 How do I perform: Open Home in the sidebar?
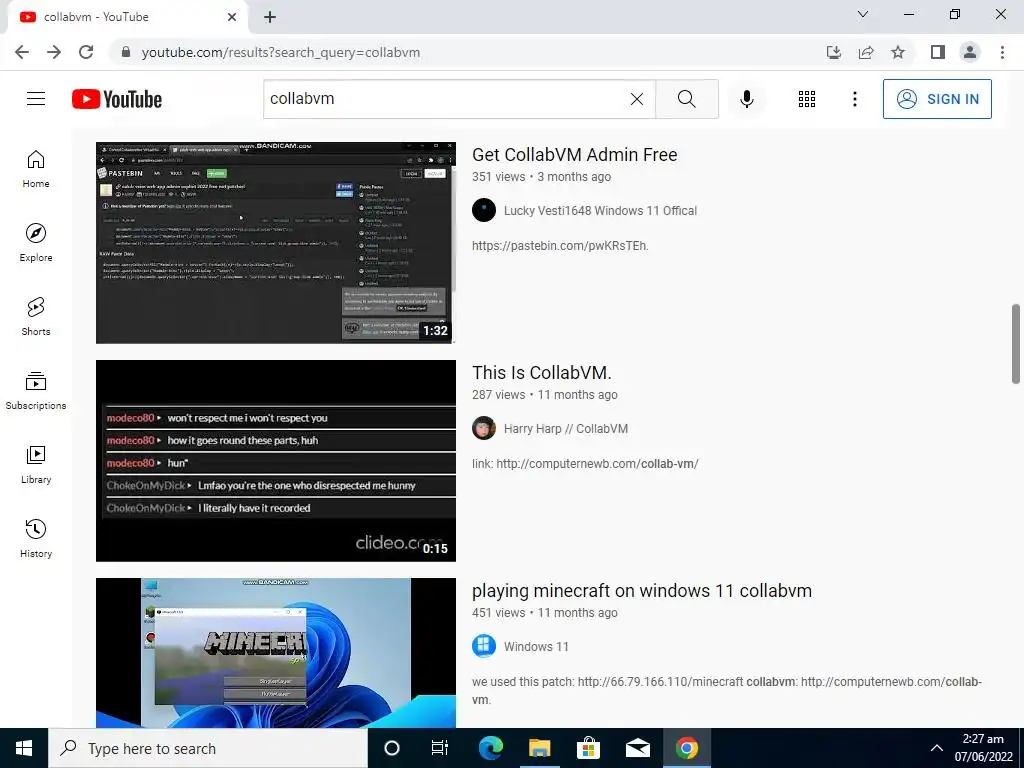(36, 169)
